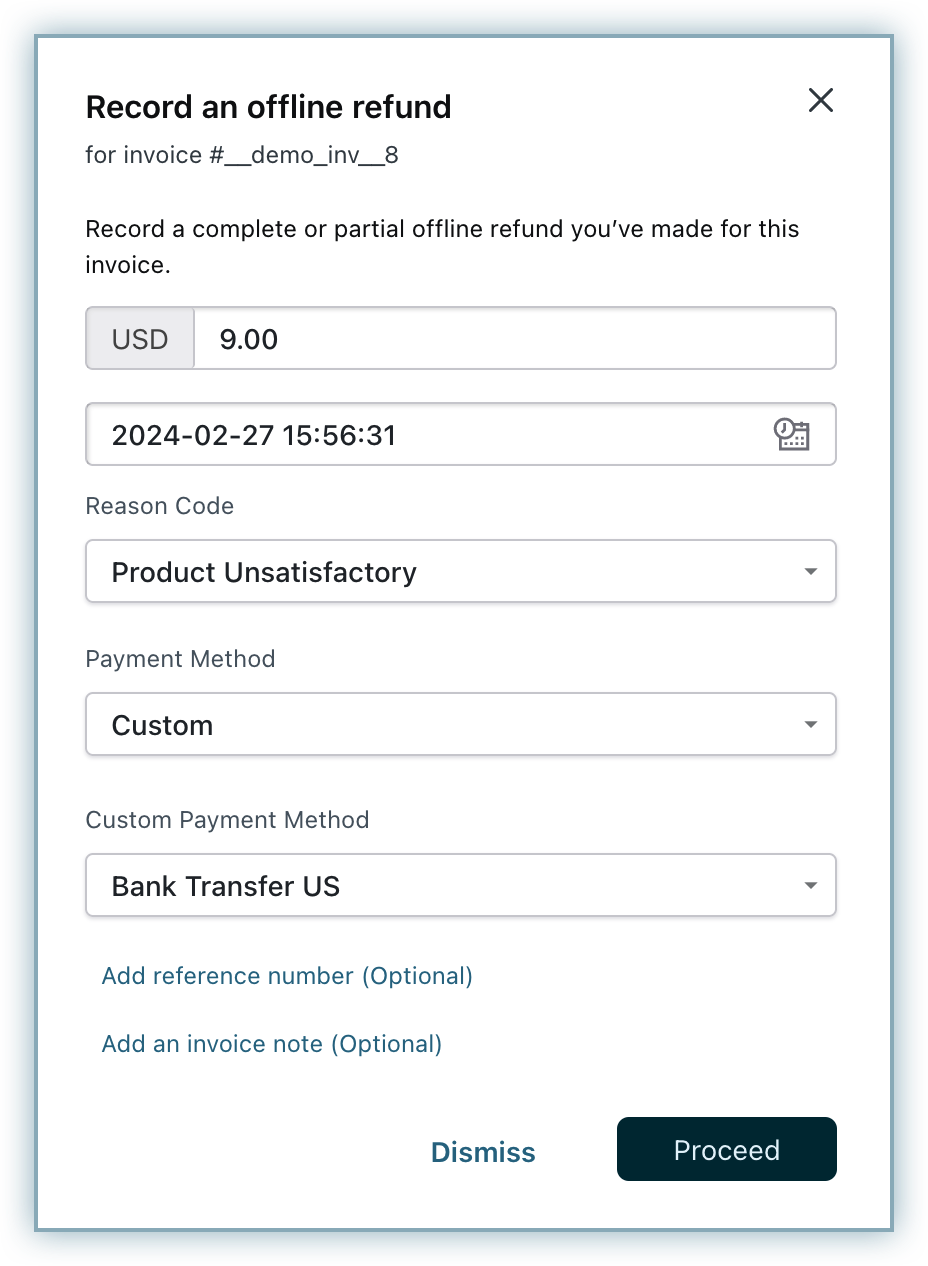This screenshot has width=928, height=1266.
Task: Add an optional reference number
Action: pos(287,976)
